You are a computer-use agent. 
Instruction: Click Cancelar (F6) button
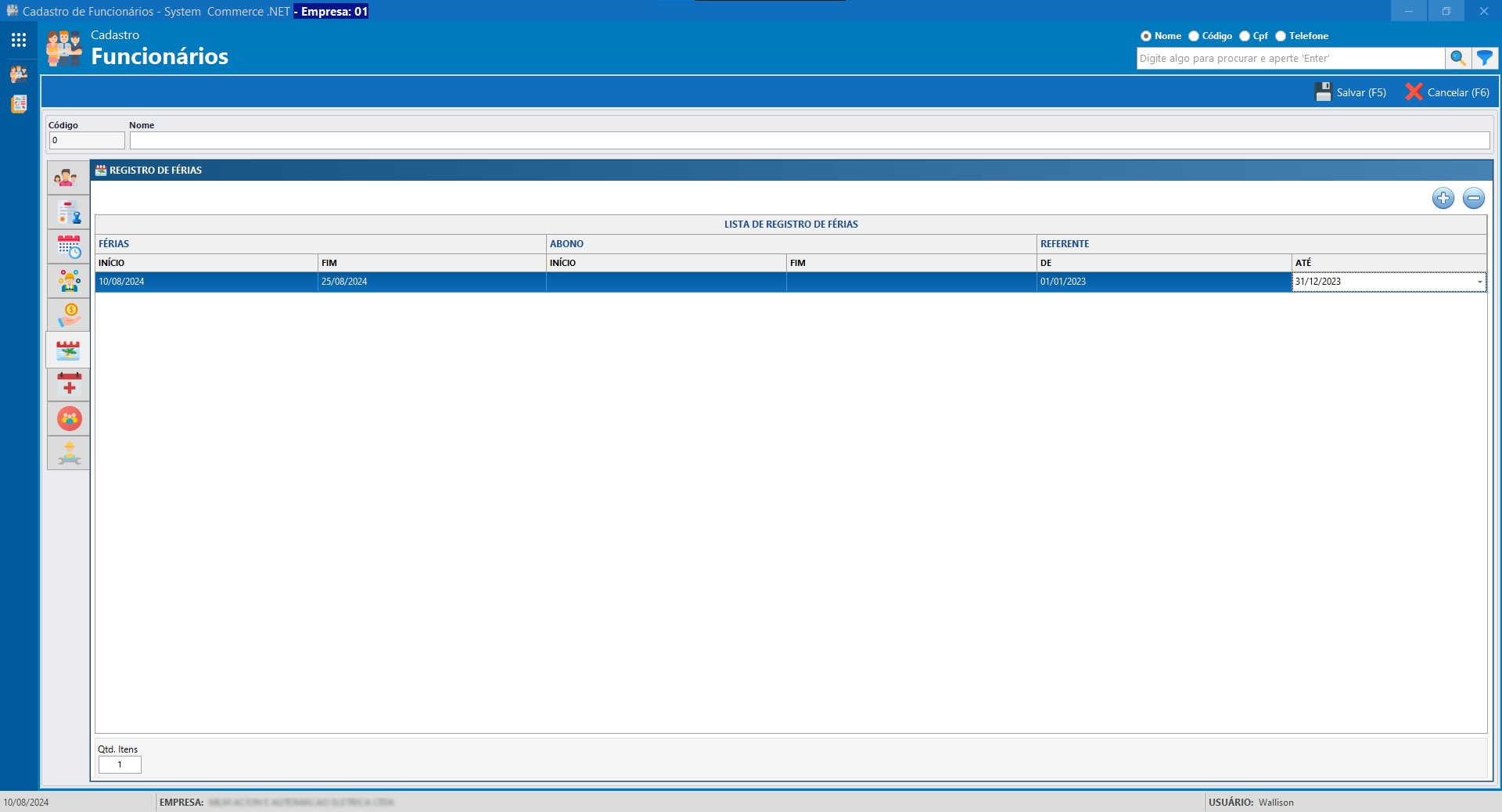coord(1447,92)
